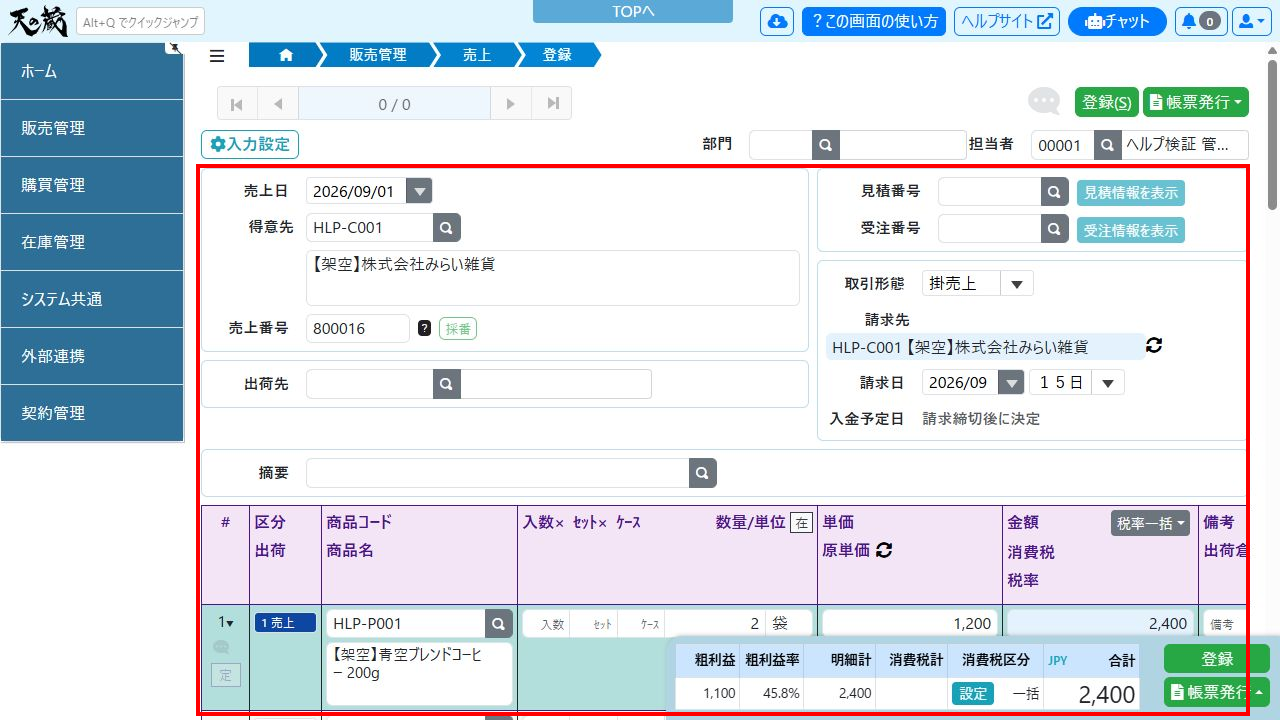Click the 売上番号 input field
The height and width of the screenshot is (720, 1280).
[x=358, y=328]
